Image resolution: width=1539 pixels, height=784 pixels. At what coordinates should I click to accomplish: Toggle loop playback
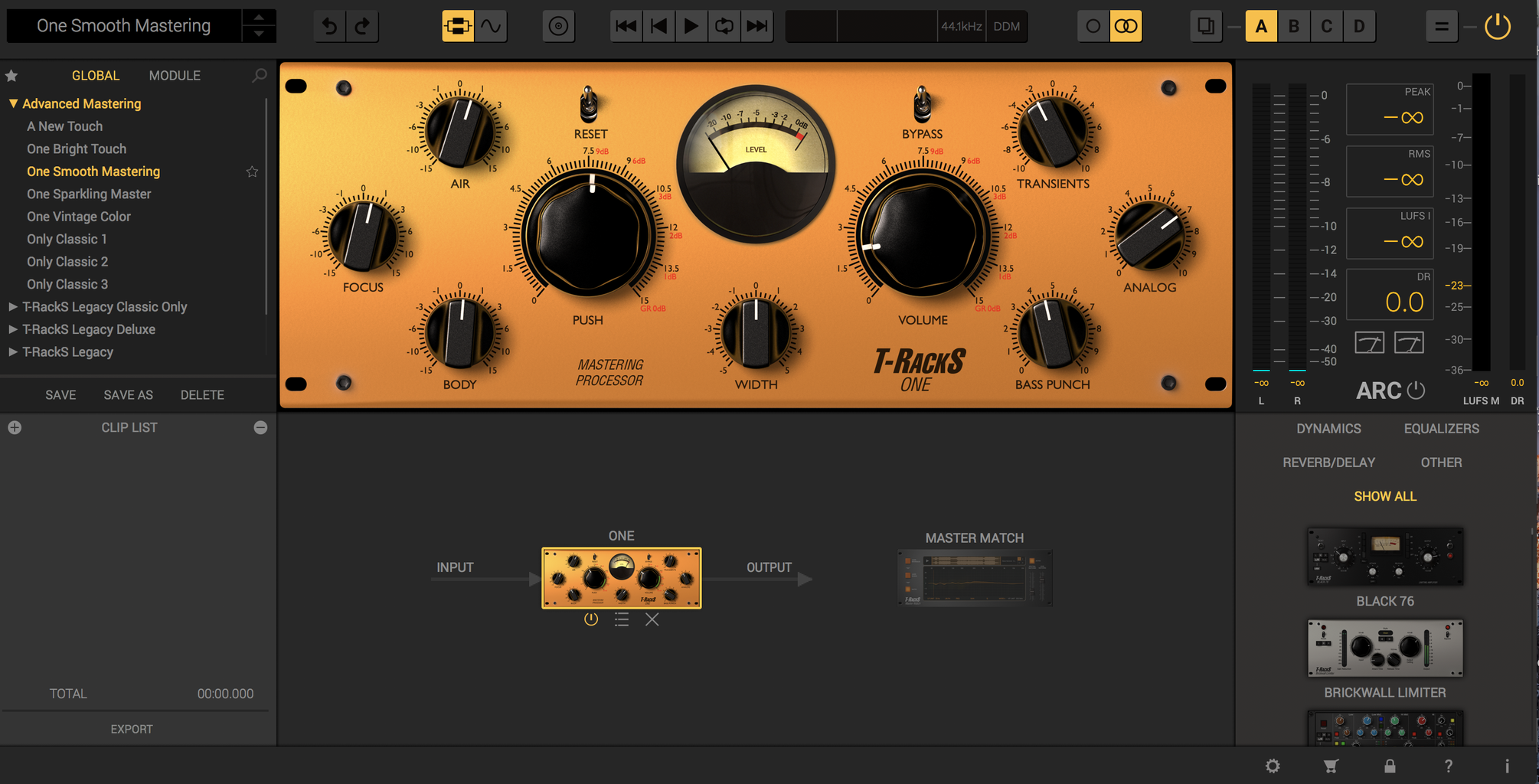(x=724, y=27)
